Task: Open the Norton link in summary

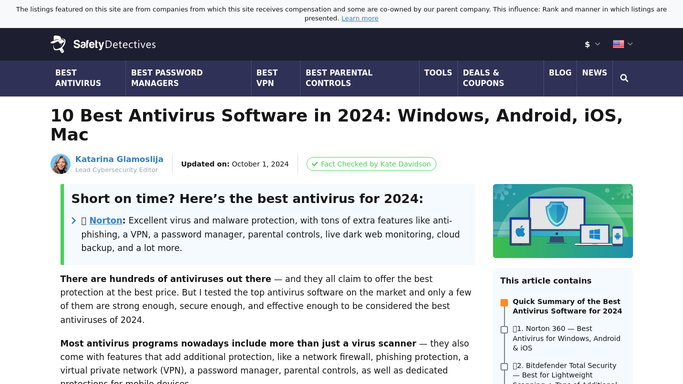Action: [x=106, y=221]
